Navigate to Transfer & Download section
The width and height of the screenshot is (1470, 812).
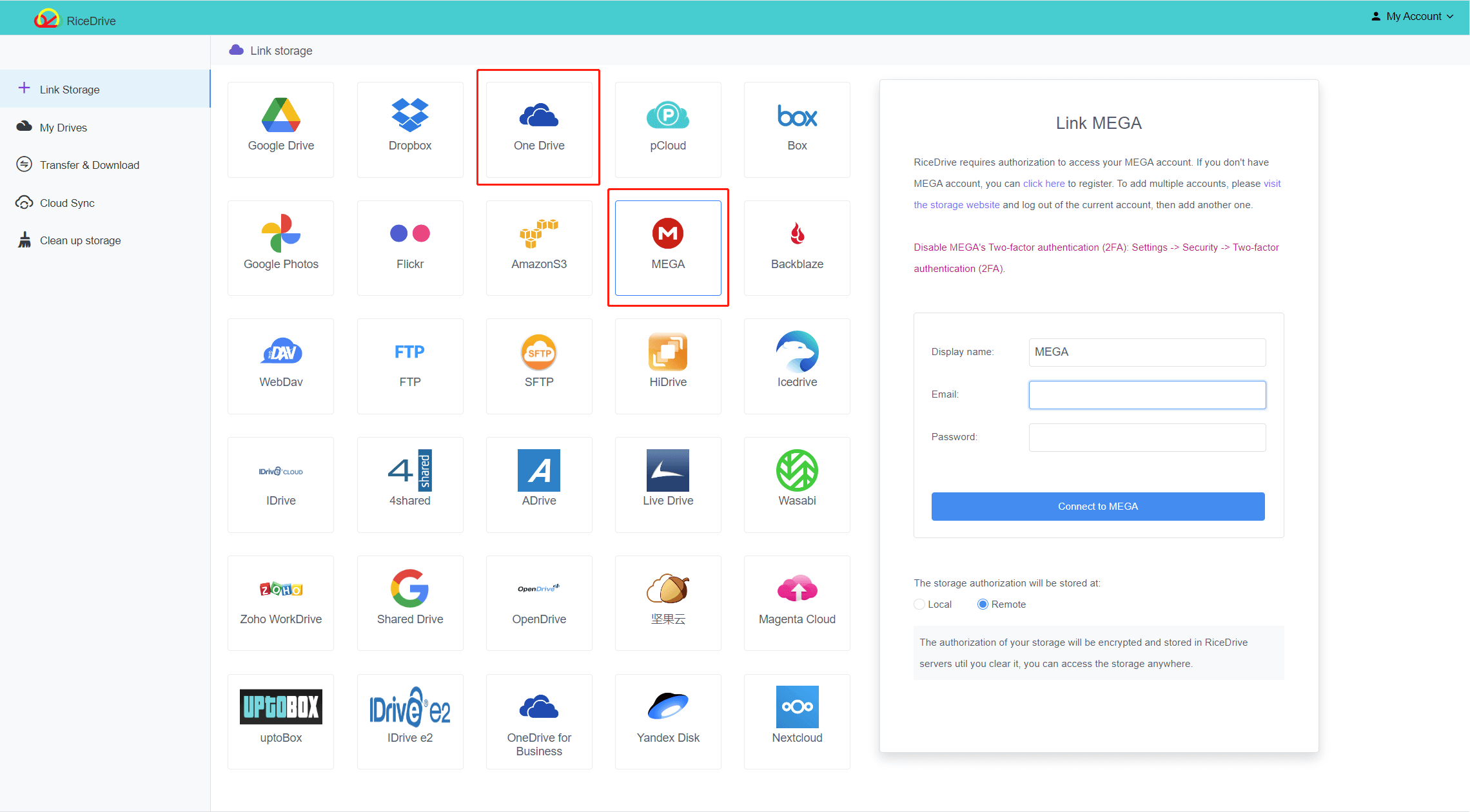coord(89,164)
